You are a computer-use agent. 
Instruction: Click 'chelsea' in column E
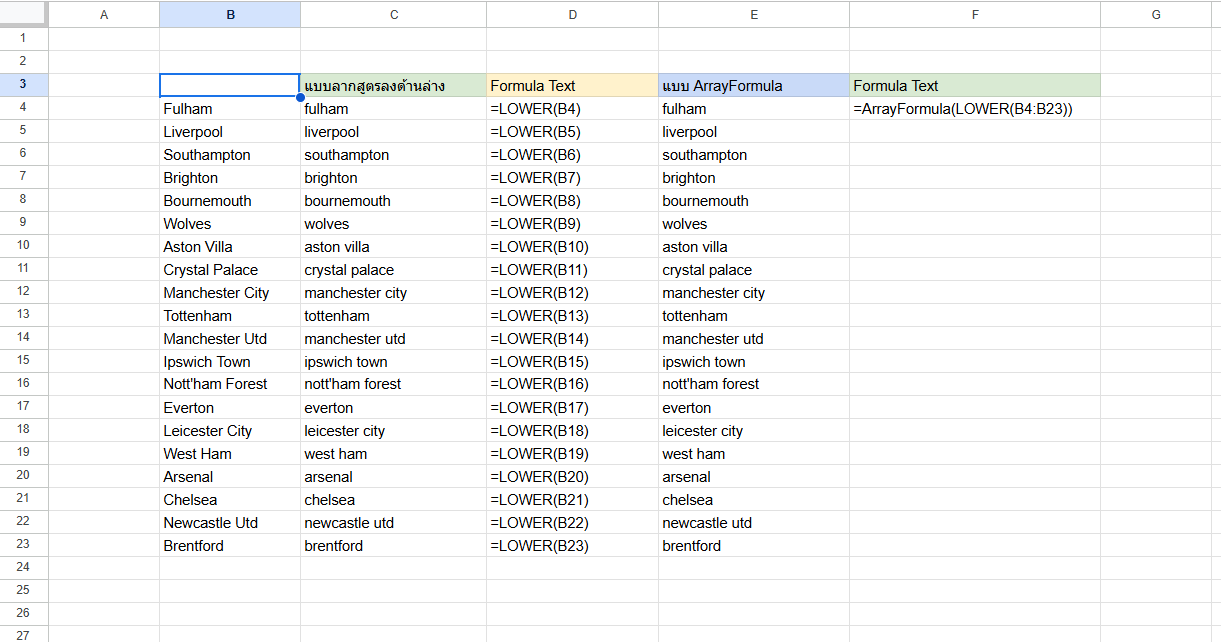pyautogui.click(x=754, y=499)
